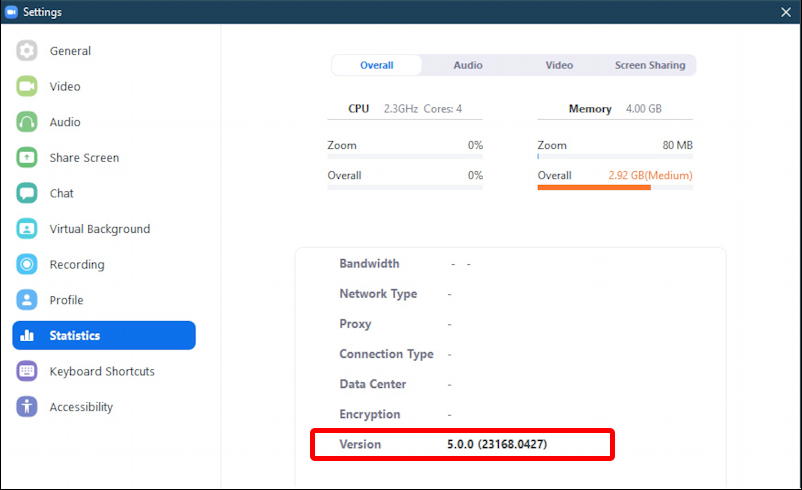
Task: Click the Data Center label
Action: coord(373,384)
